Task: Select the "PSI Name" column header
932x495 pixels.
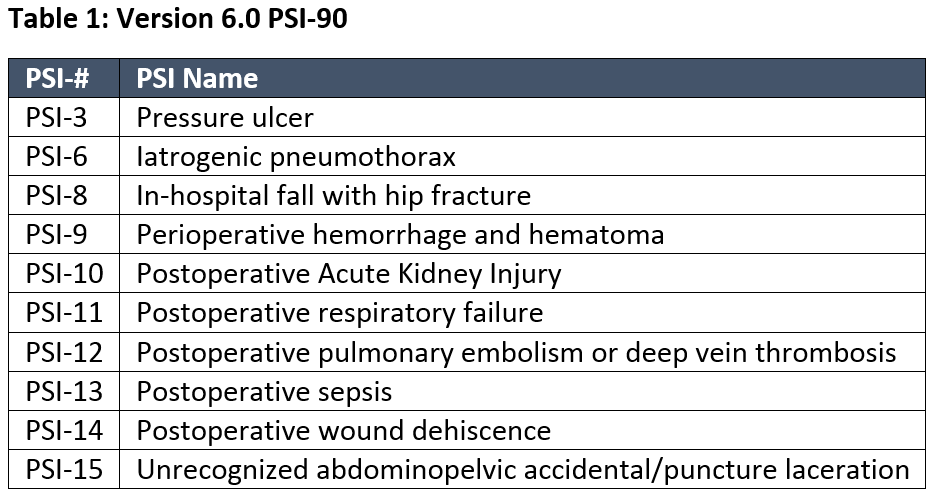Action: click(197, 78)
